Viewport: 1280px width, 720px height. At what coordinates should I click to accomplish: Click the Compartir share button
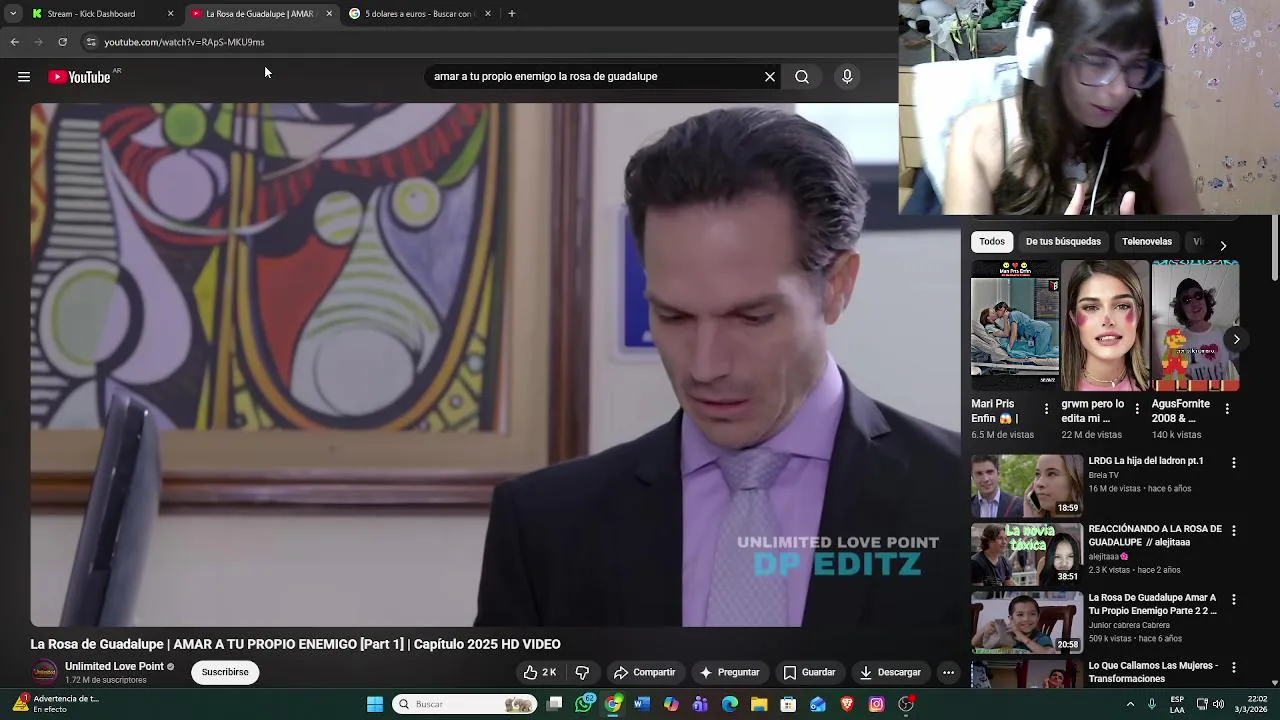point(644,672)
